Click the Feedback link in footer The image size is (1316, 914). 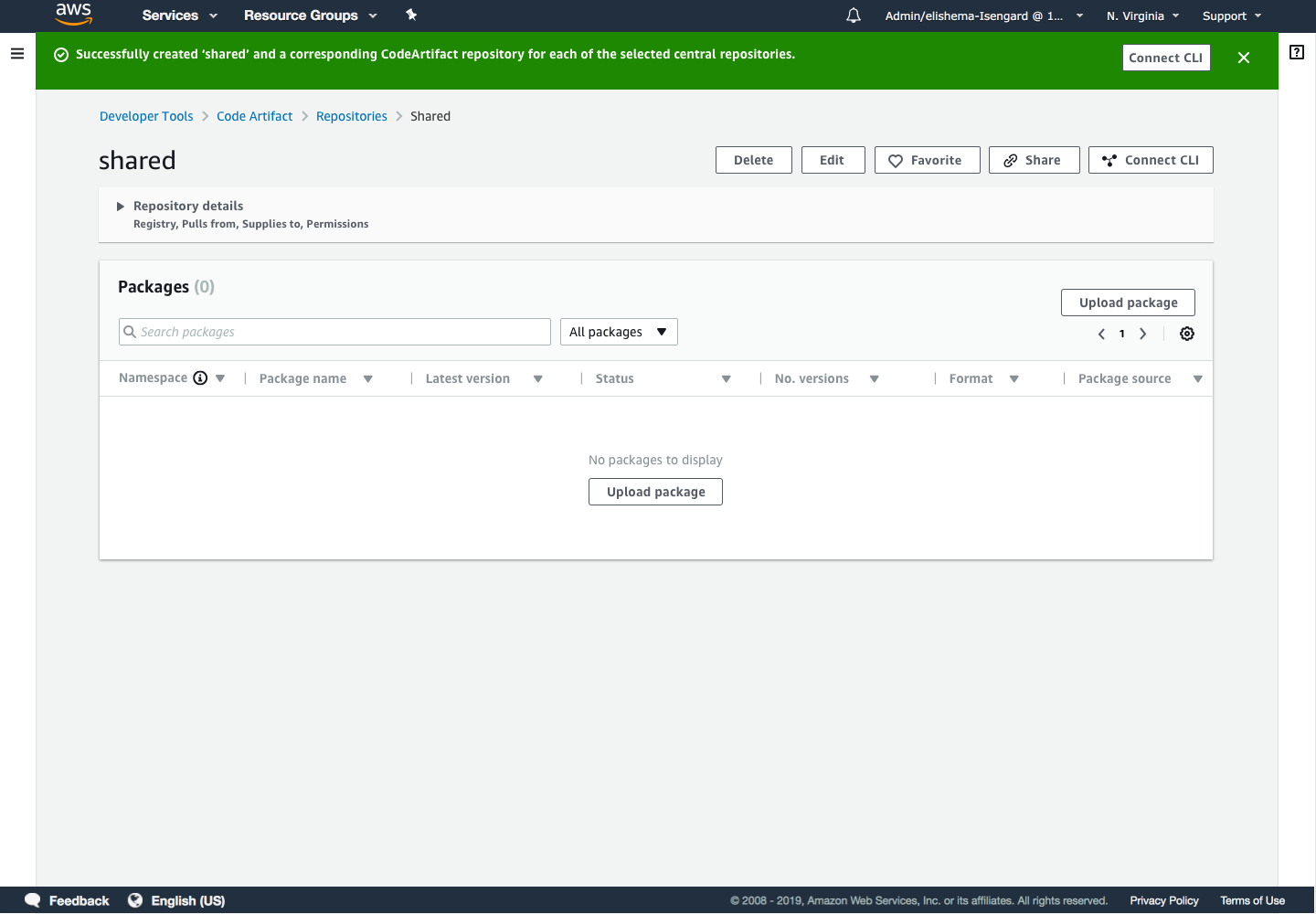coord(79,901)
